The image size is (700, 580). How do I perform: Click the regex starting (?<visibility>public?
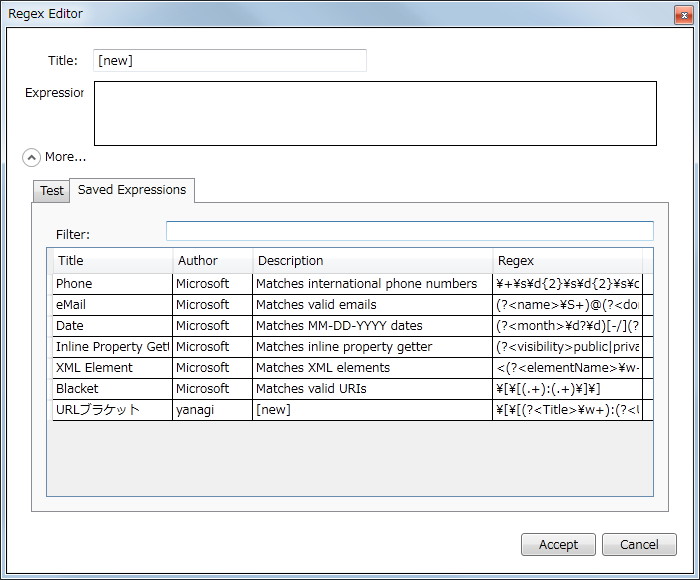coord(567,347)
